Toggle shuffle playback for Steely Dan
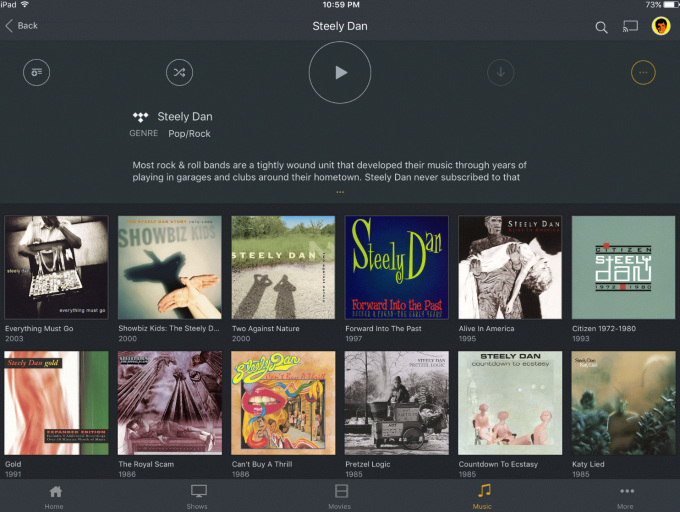 (x=178, y=72)
